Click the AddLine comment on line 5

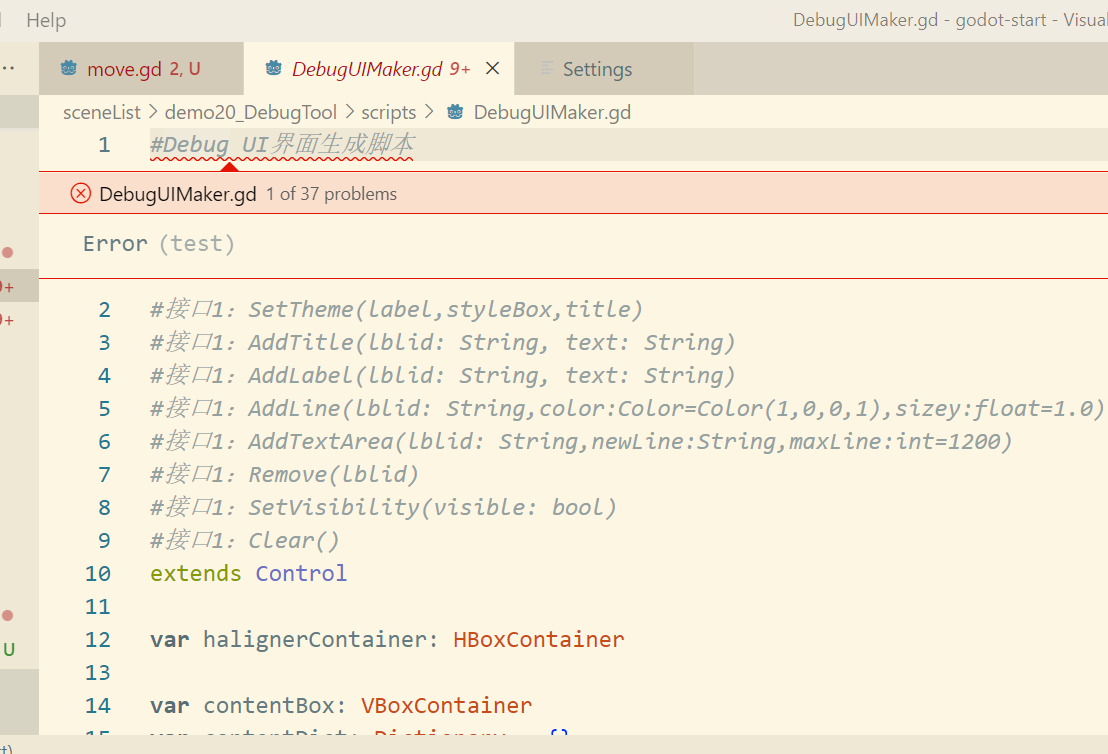(627, 408)
